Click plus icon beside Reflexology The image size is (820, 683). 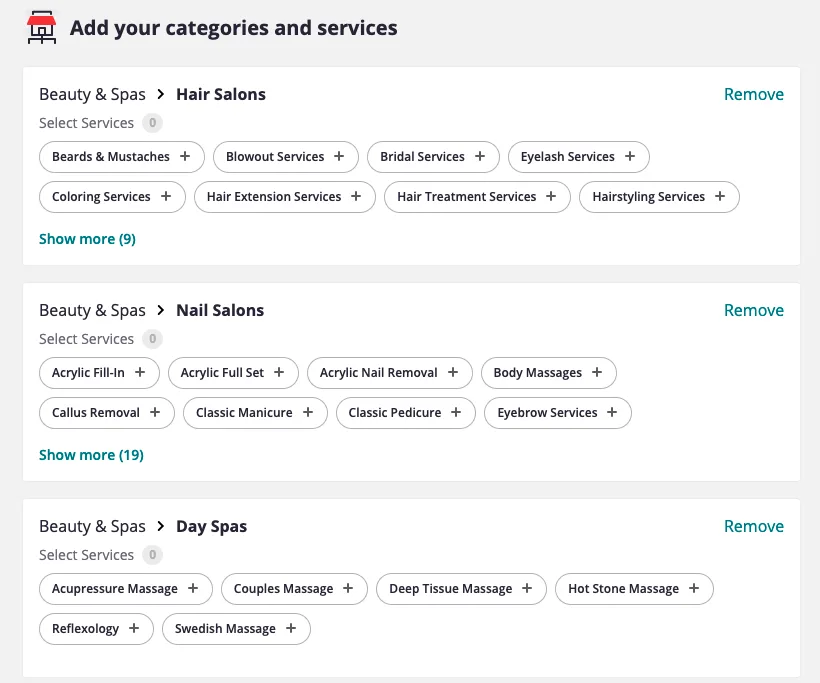tap(134, 628)
